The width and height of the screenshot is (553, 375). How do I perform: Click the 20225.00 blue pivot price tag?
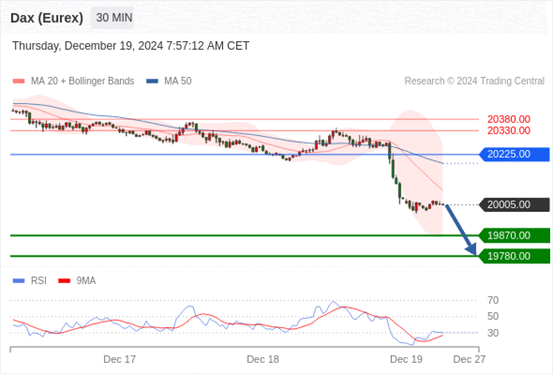click(514, 155)
